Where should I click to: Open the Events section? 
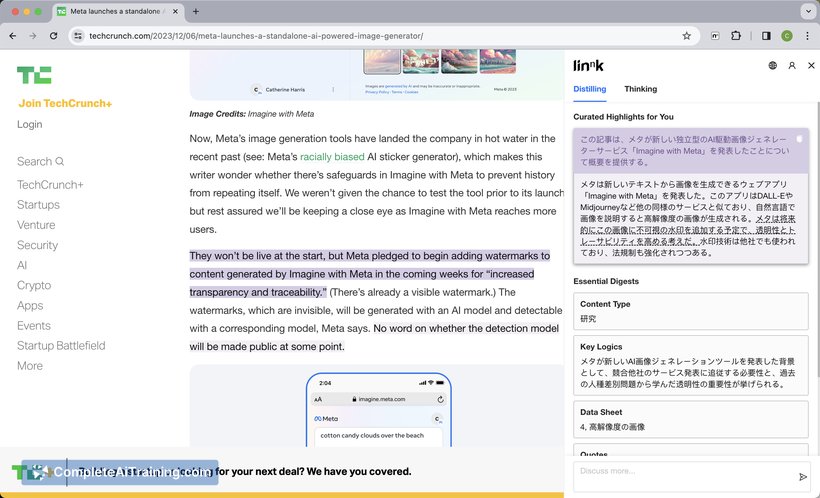pyautogui.click(x=33, y=325)
